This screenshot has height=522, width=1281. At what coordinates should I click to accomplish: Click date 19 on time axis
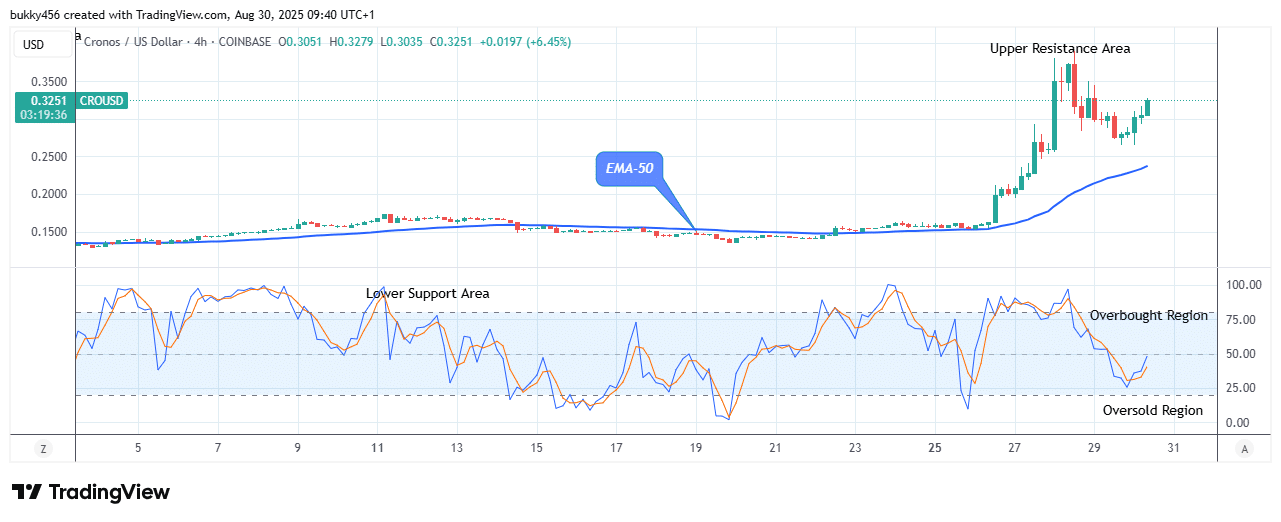[696, 449]
